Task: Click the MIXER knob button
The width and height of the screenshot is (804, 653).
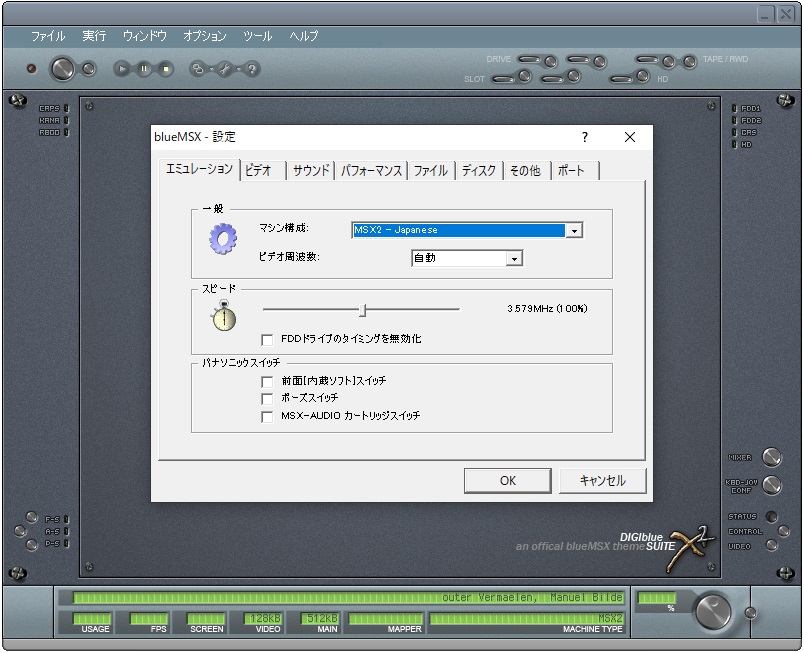Action: coord(771,457)
